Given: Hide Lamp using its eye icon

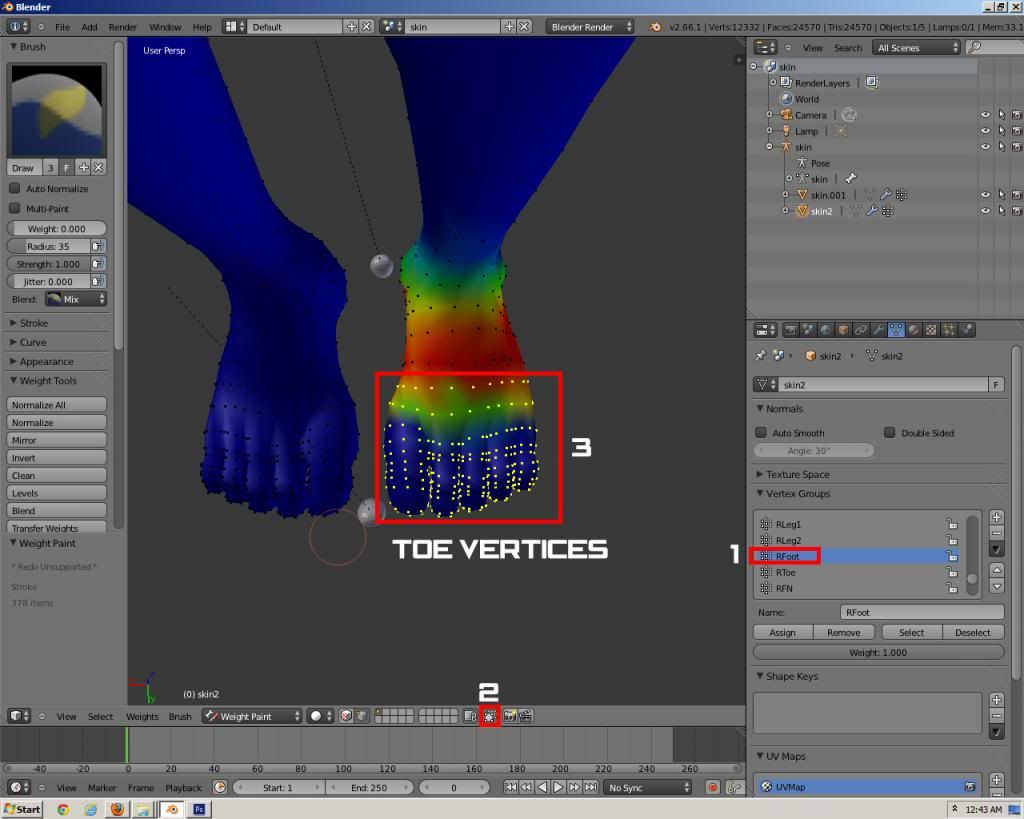Looking at the screenshot, I should pyautogui.click(x=985, y=131).
